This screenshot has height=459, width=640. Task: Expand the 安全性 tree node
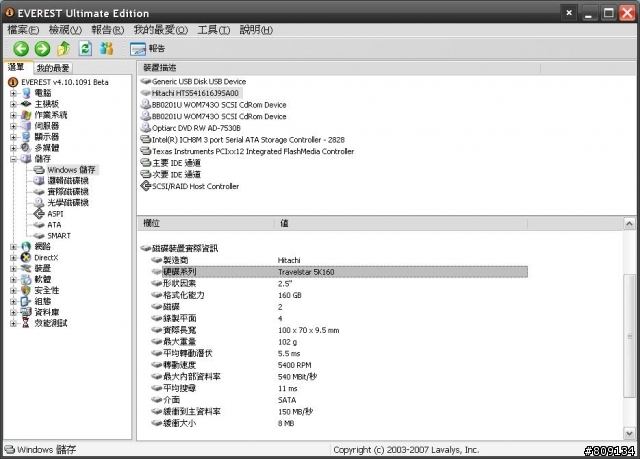(x=13, y=290)
